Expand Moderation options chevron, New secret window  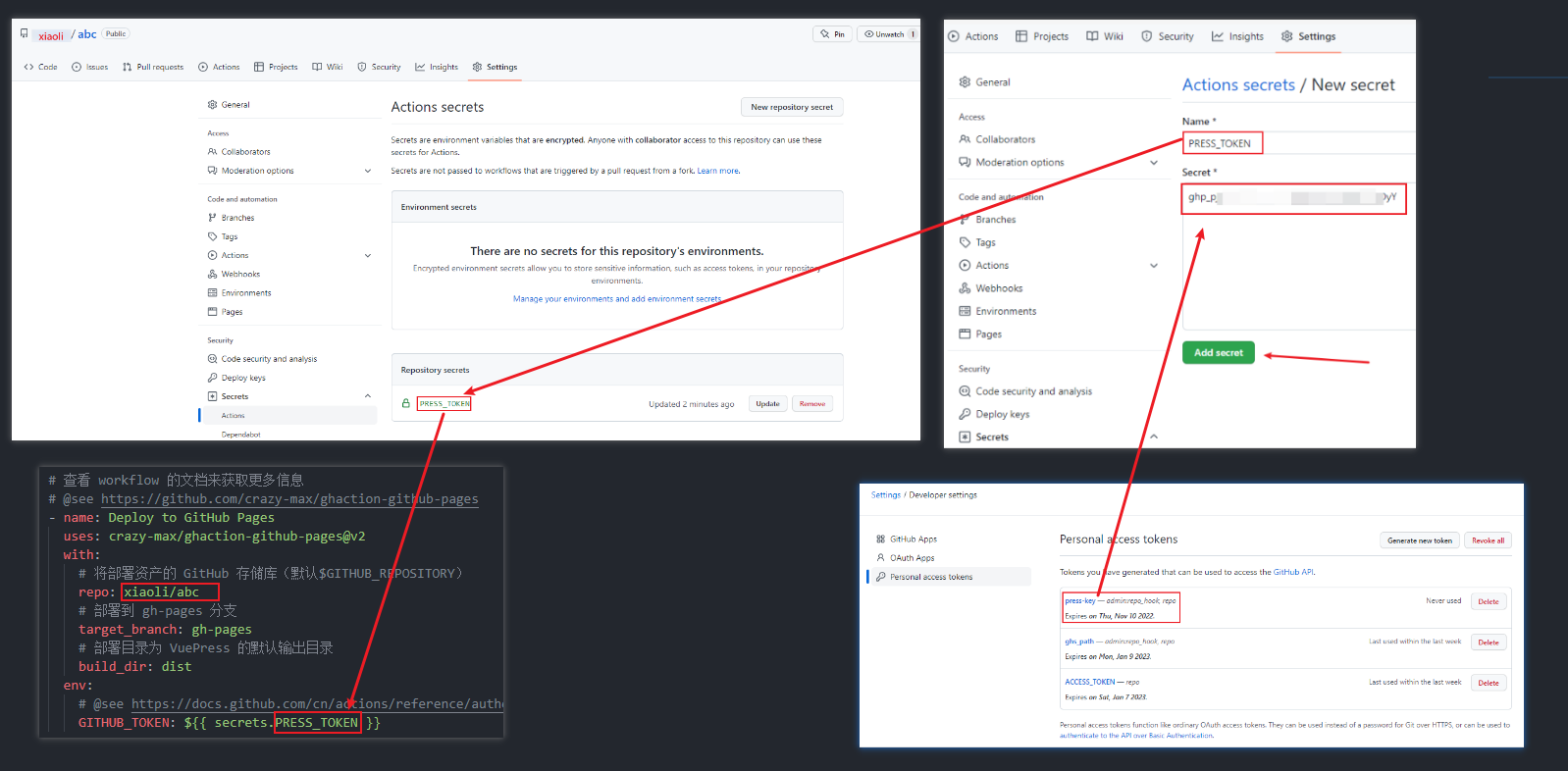[1154, 163]
